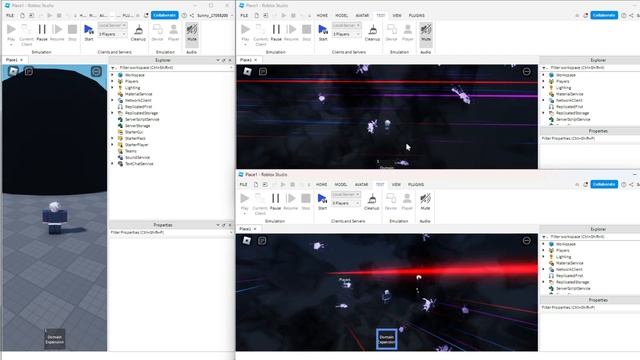Open Local Server dropdown in left window
The image size is (640, 360).
(112, 25)
